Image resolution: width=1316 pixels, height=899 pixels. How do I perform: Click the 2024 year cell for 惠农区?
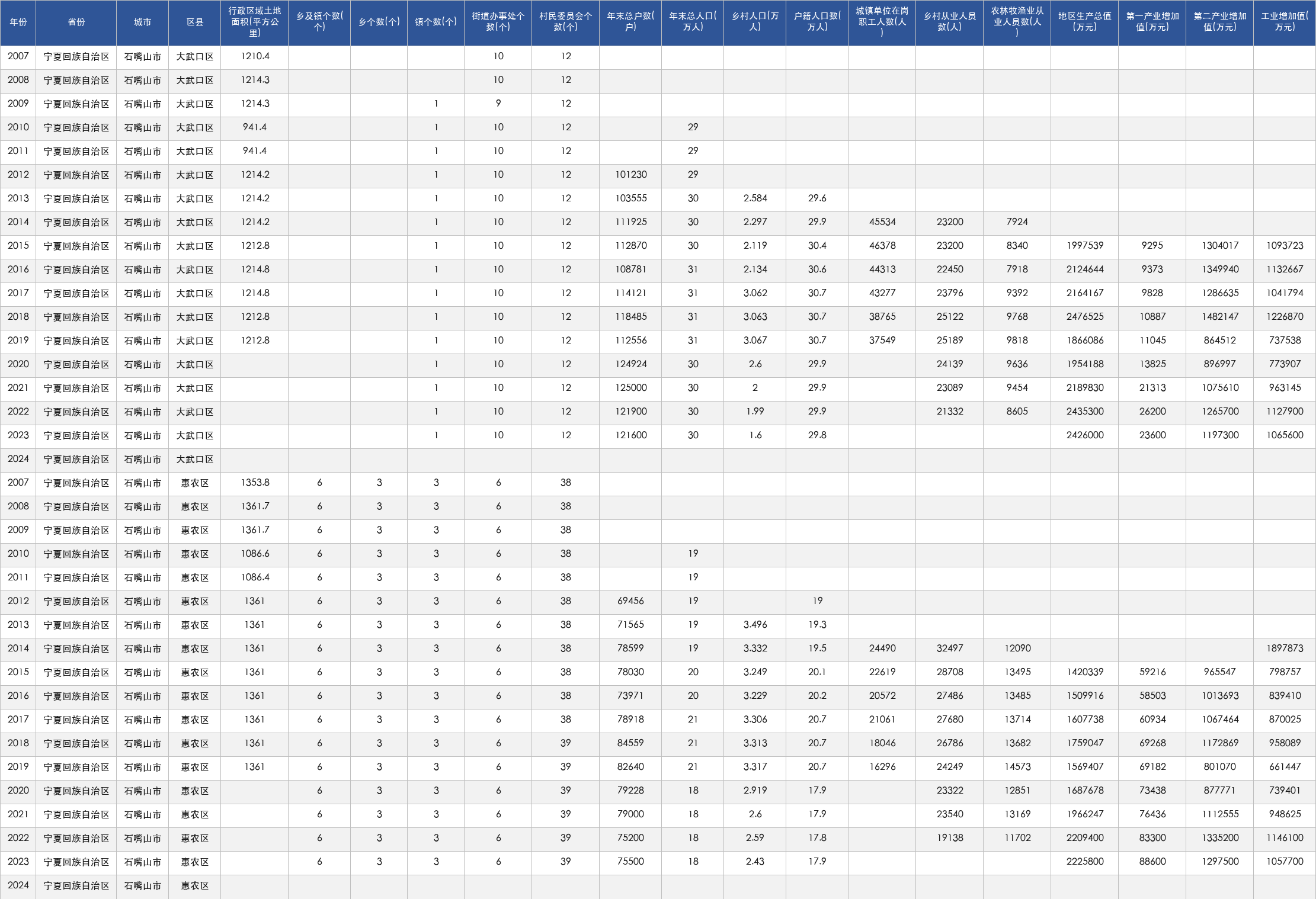coord(18,885)
